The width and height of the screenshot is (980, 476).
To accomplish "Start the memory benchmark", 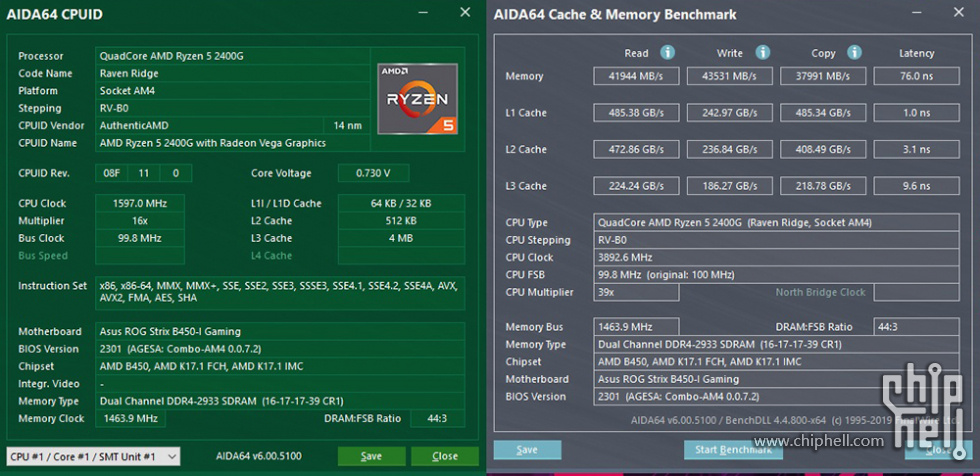I will (733, 450).
